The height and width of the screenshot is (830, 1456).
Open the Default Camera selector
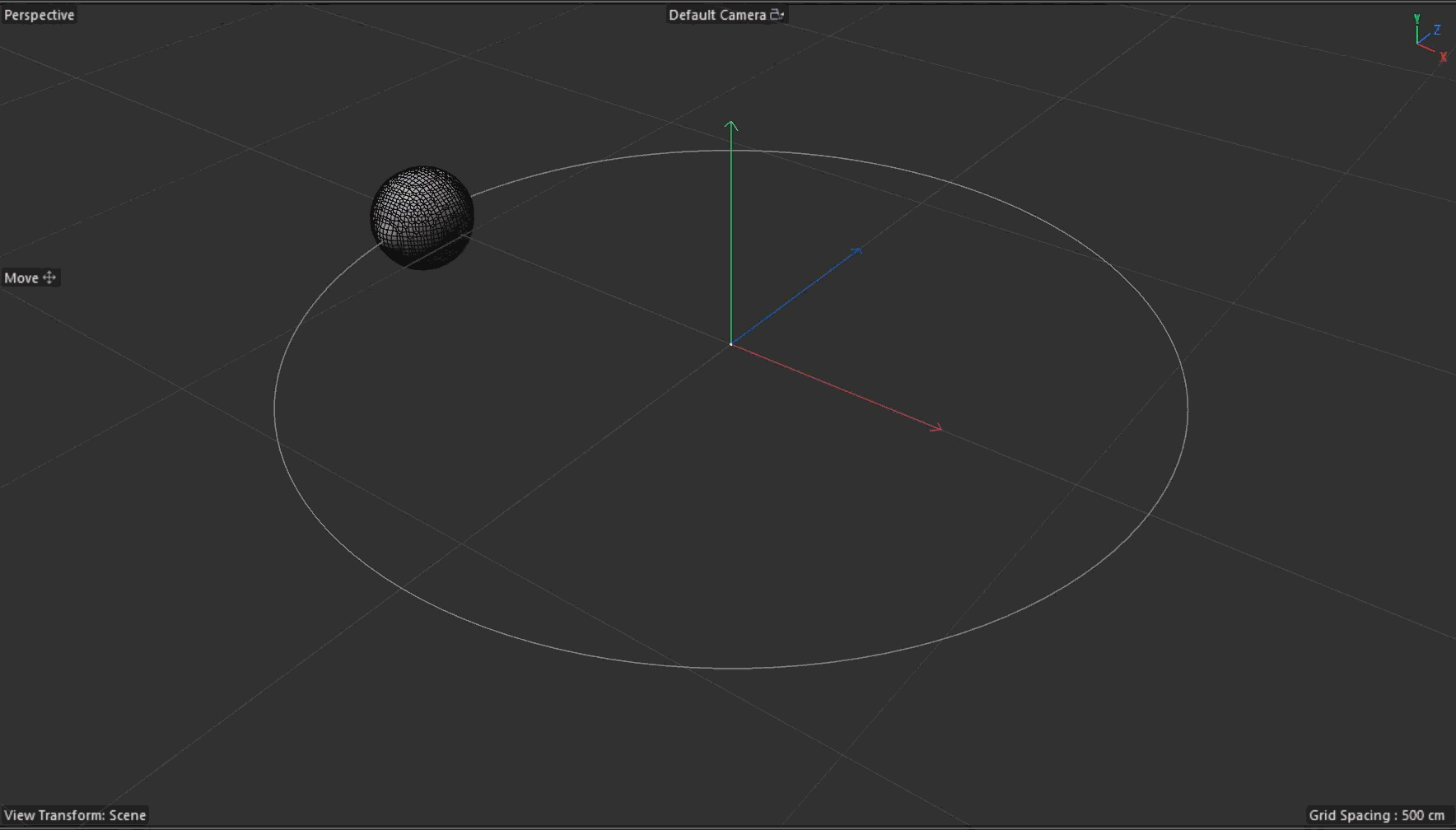(726, 15)
